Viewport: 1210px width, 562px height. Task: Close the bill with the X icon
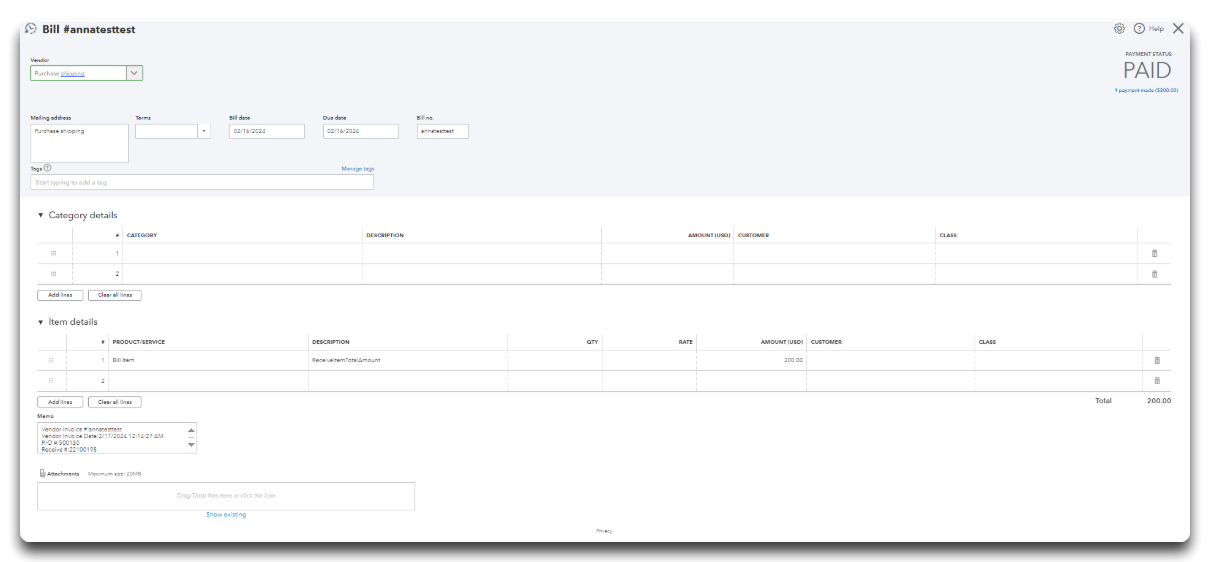point(1178,29)
